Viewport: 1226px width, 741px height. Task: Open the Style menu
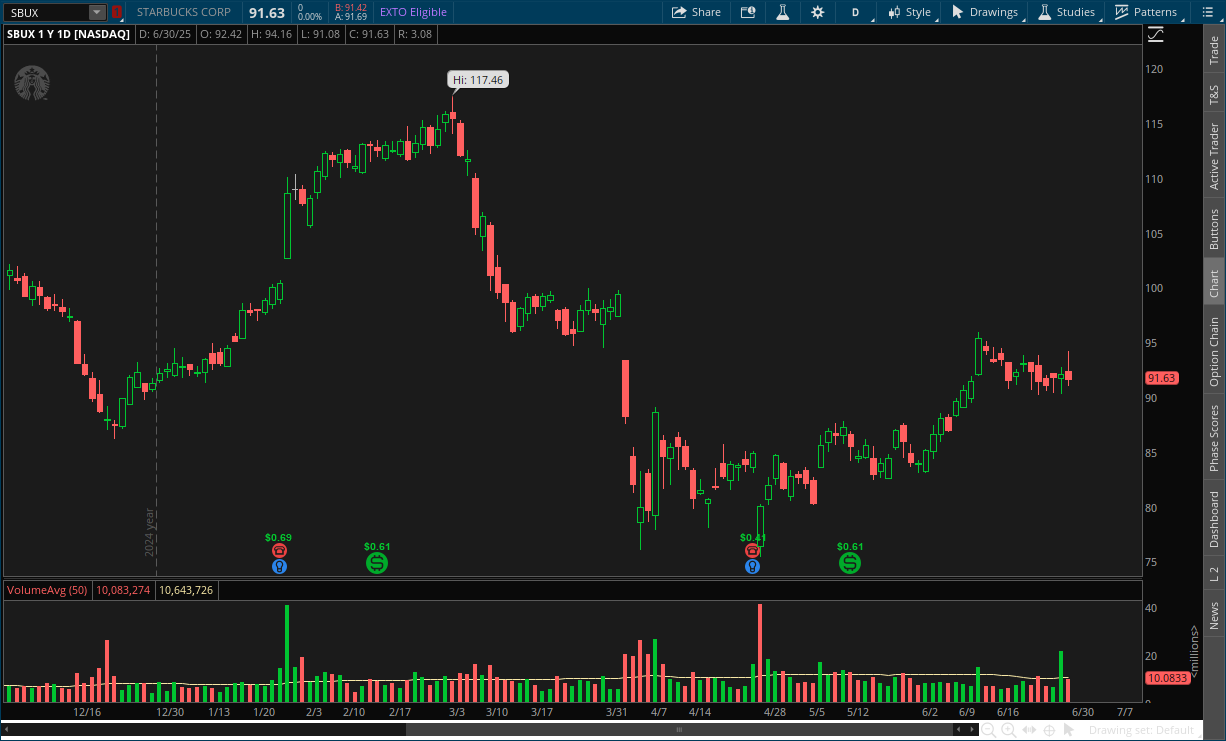909,12
